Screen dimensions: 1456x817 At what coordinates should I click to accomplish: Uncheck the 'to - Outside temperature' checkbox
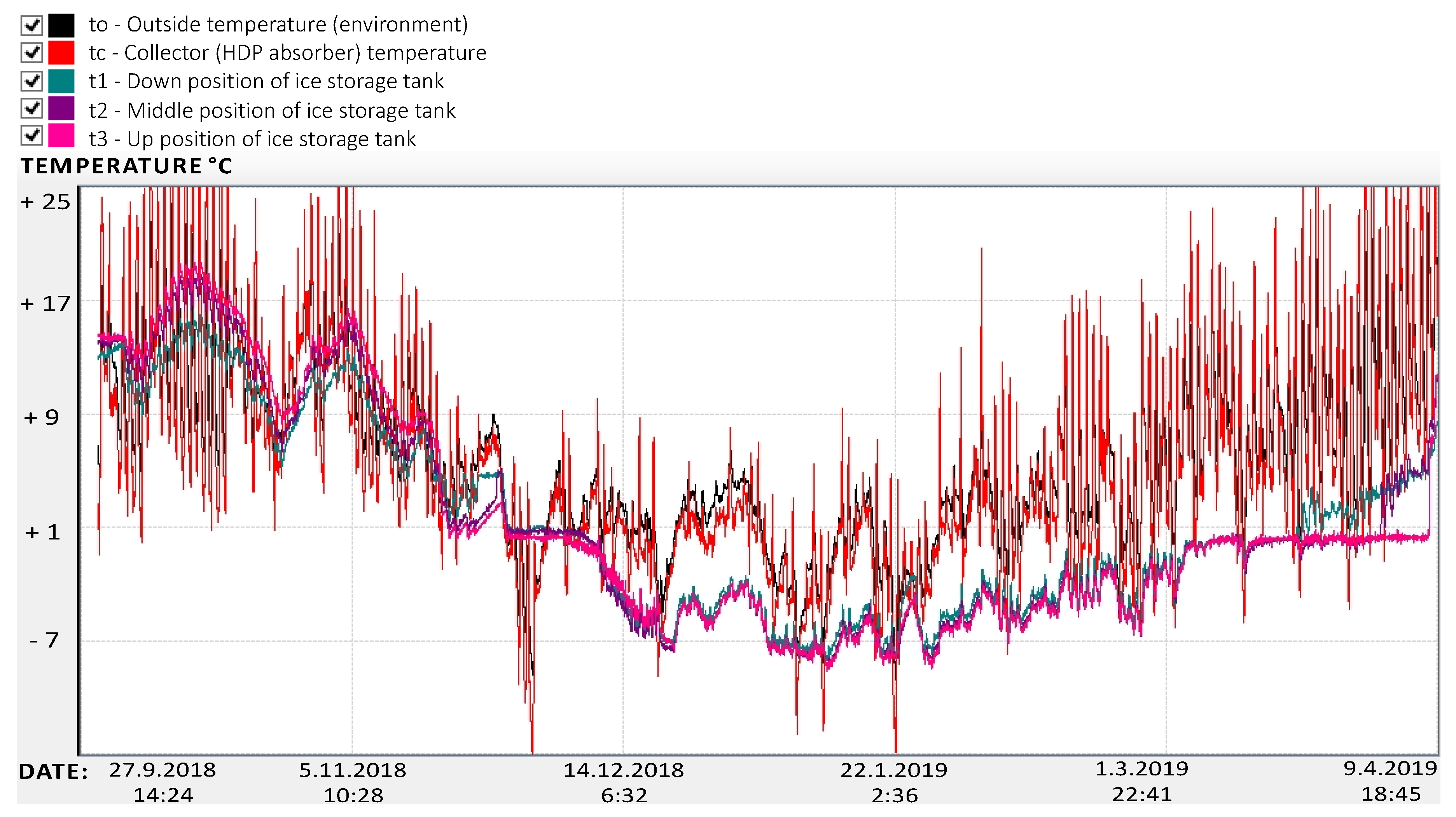31,25
